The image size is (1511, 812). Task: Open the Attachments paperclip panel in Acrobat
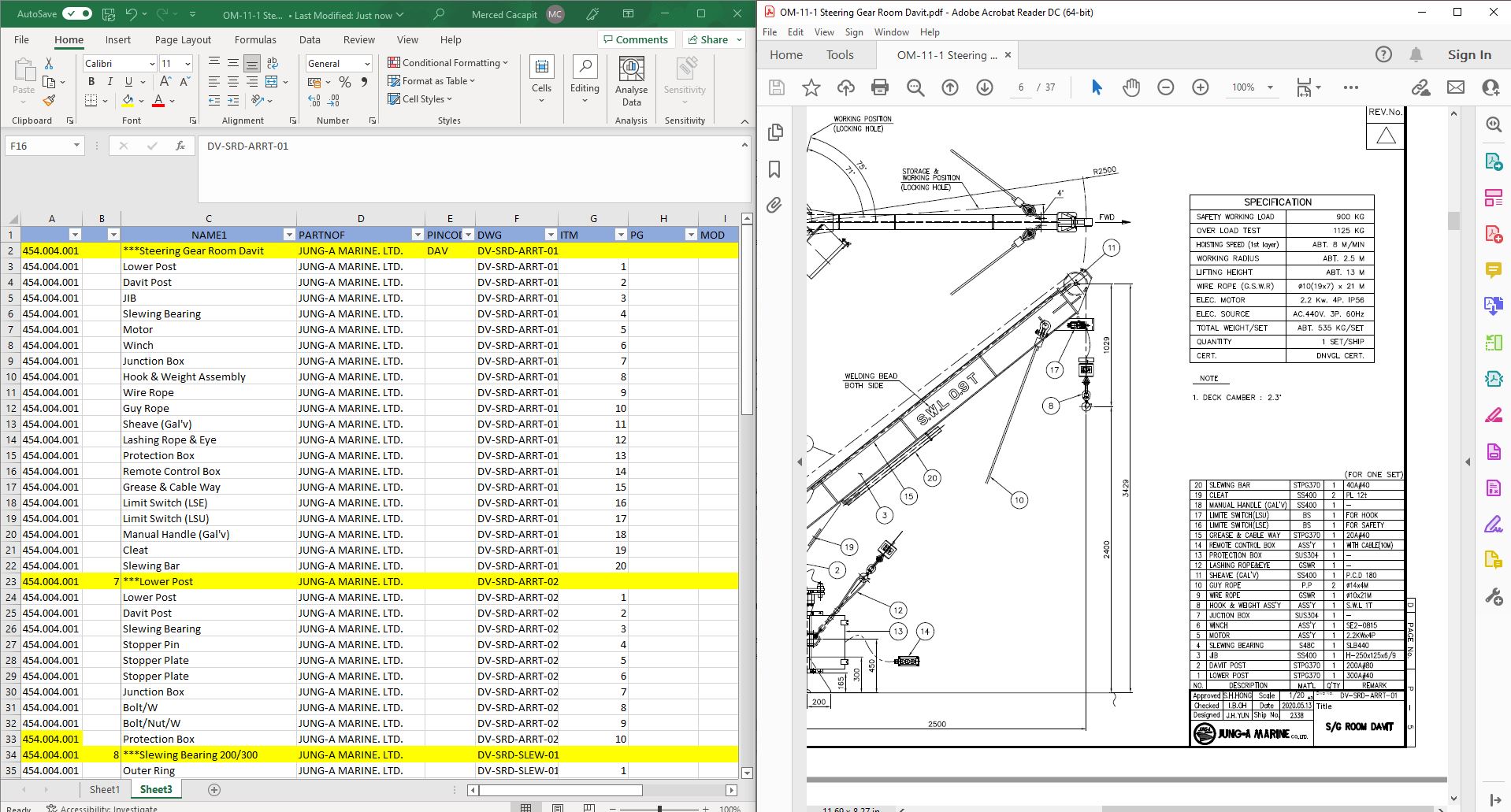774,206
